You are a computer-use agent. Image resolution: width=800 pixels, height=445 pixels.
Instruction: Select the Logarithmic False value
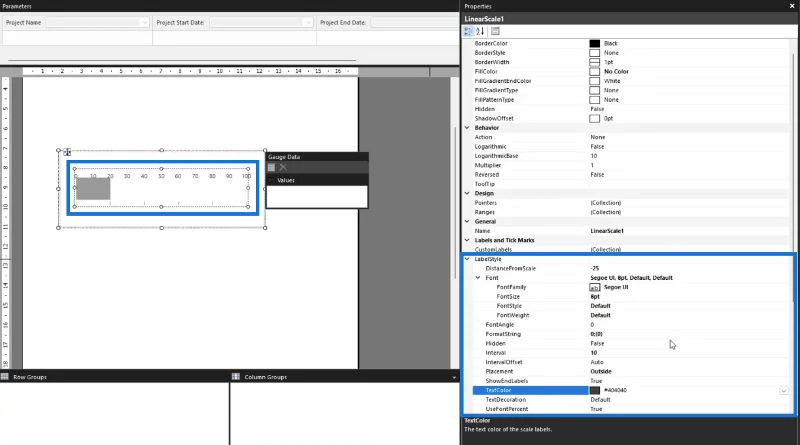tap(597, 146)
